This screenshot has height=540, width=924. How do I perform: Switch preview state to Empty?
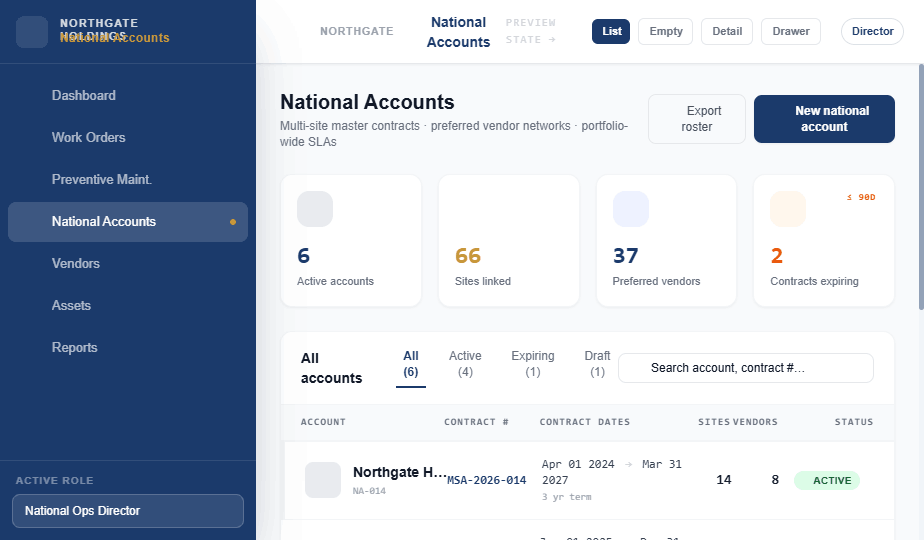(x=665, y=31)
